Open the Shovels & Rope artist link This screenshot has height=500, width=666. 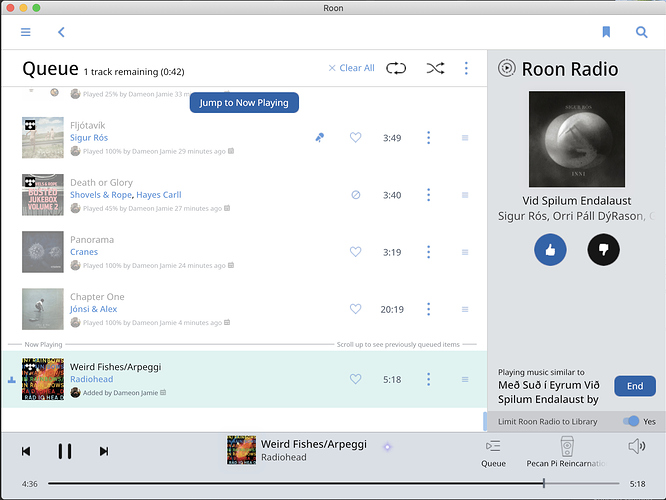[x=101, y=195]
